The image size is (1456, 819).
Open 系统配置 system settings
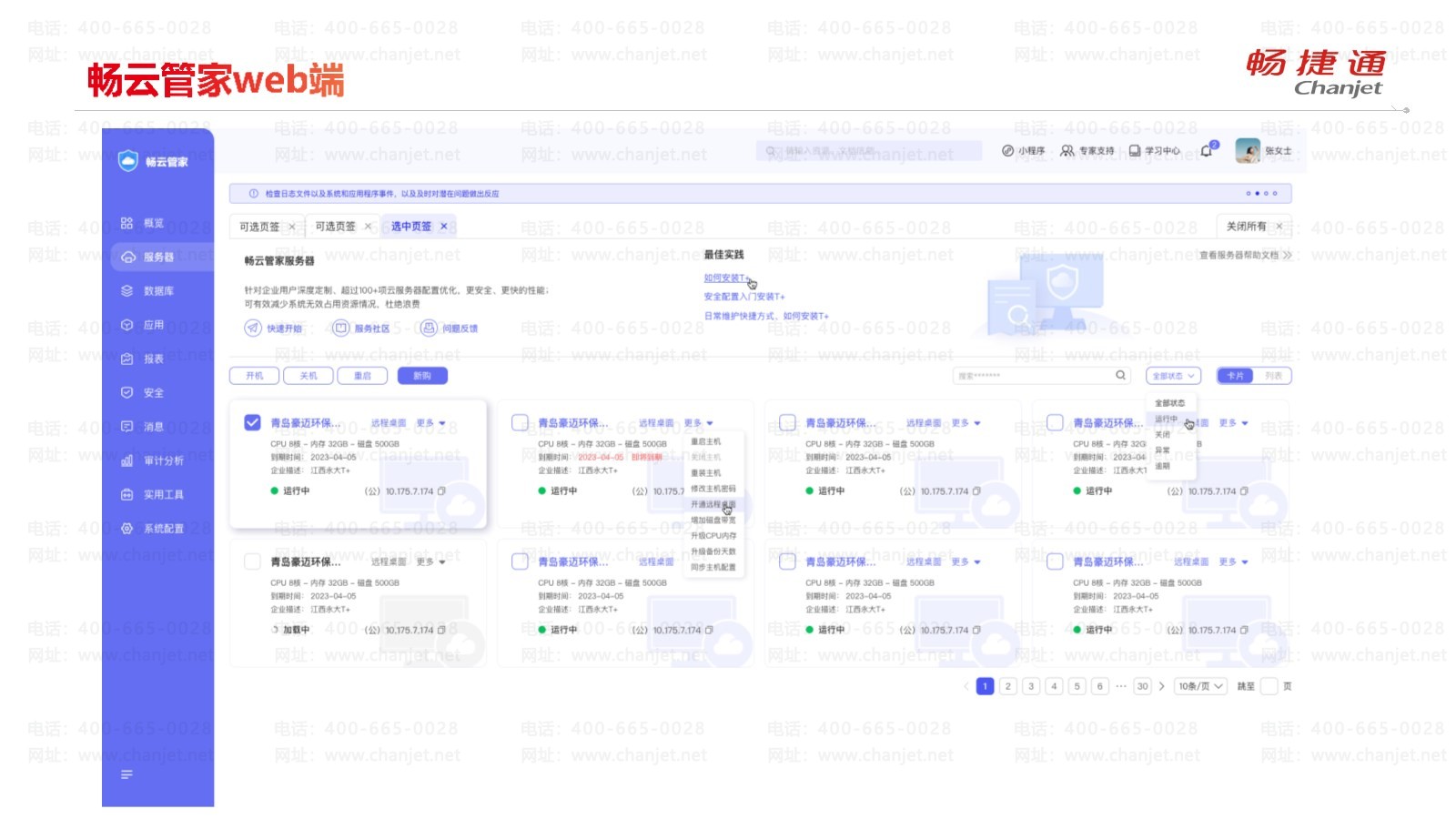click(x=153, y=528)
